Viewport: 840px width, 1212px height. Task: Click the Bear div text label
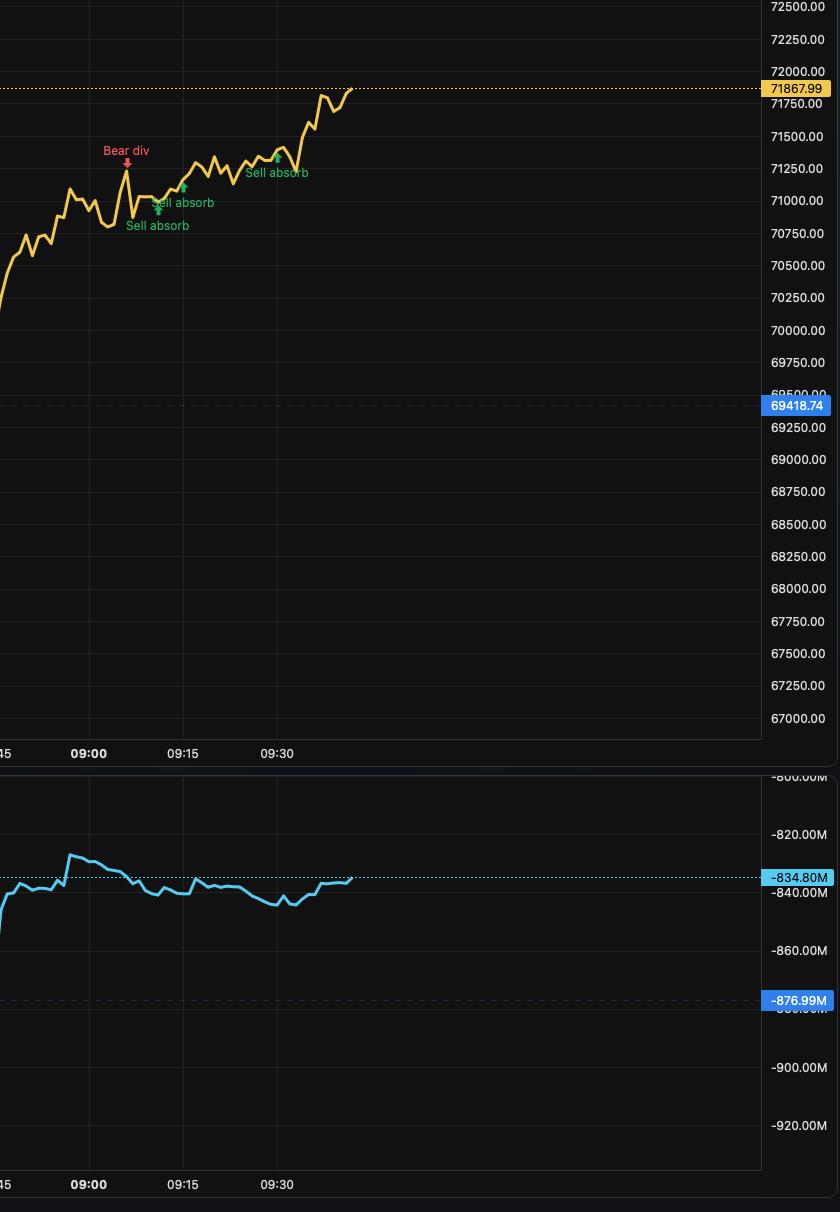click(x=126, y=151)
